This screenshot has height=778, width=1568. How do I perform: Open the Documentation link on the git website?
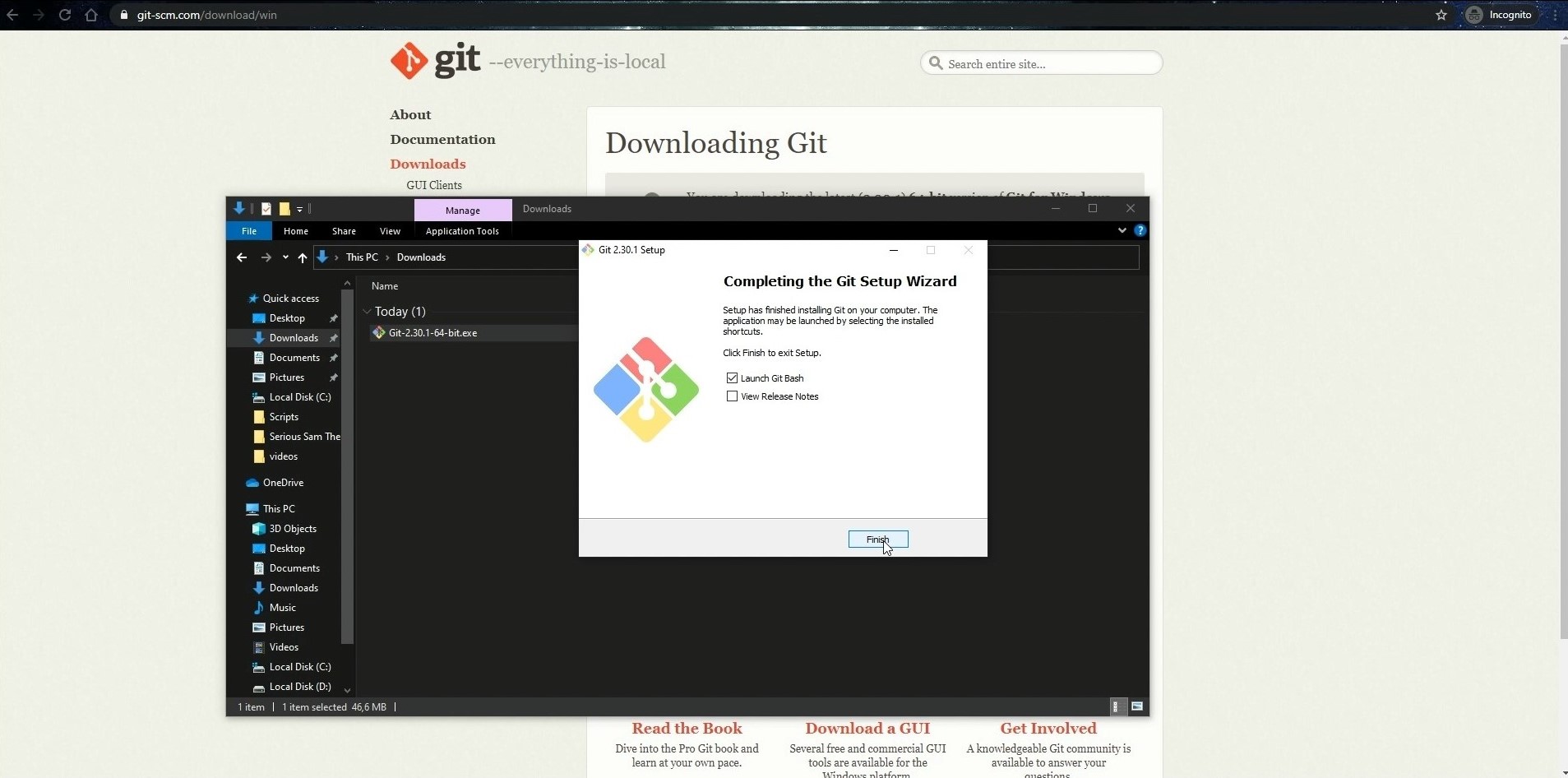coord(442,140)
